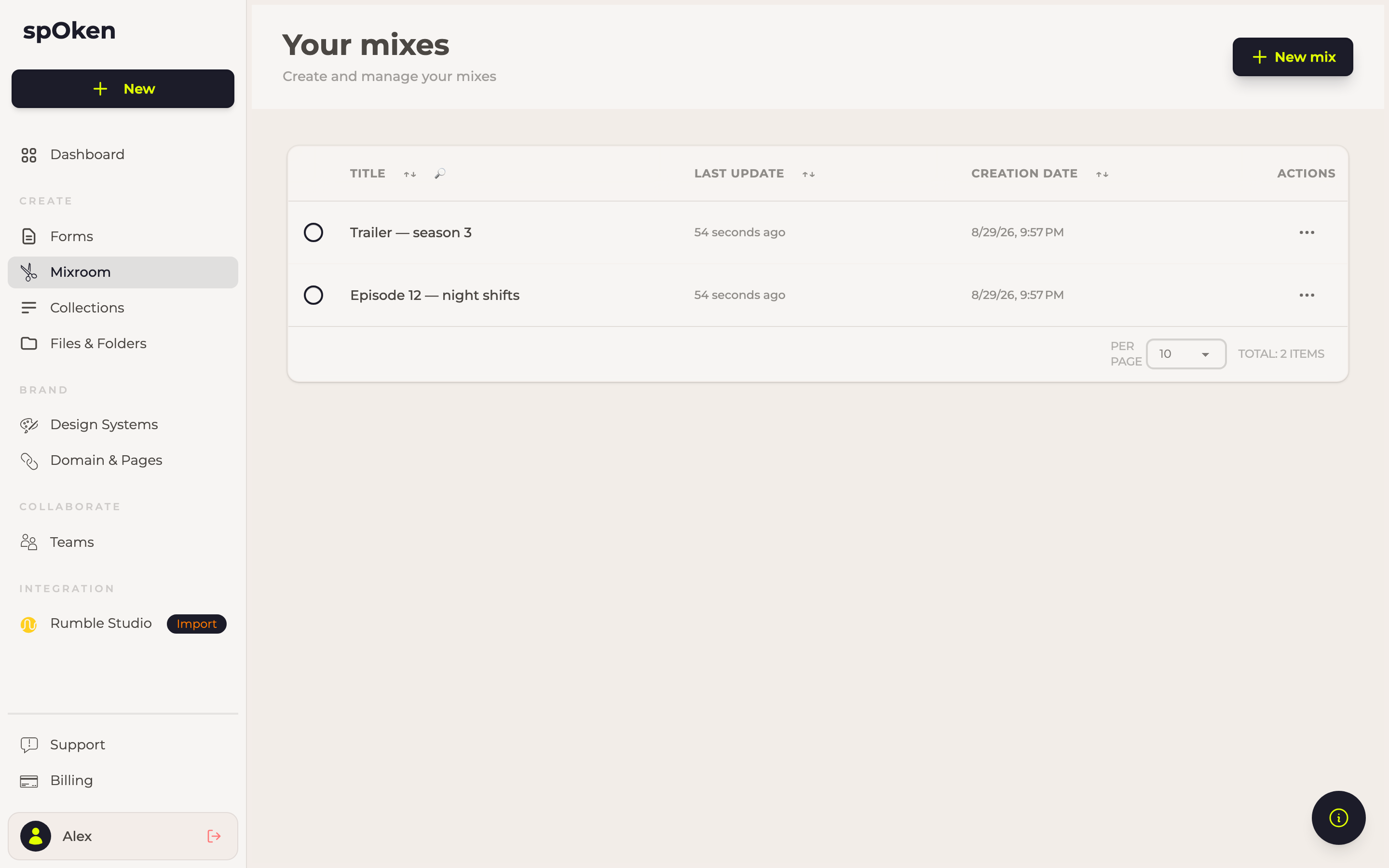Open the info help bubble

[1338, 817]
